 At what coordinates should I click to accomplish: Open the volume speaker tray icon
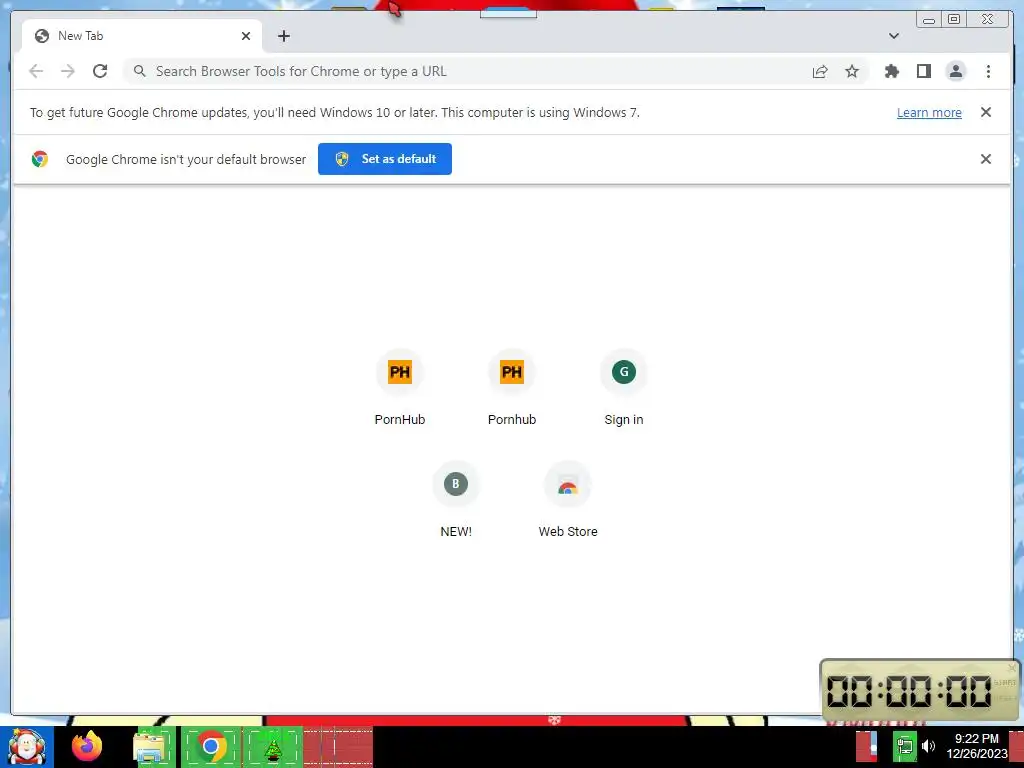[928, 746]
